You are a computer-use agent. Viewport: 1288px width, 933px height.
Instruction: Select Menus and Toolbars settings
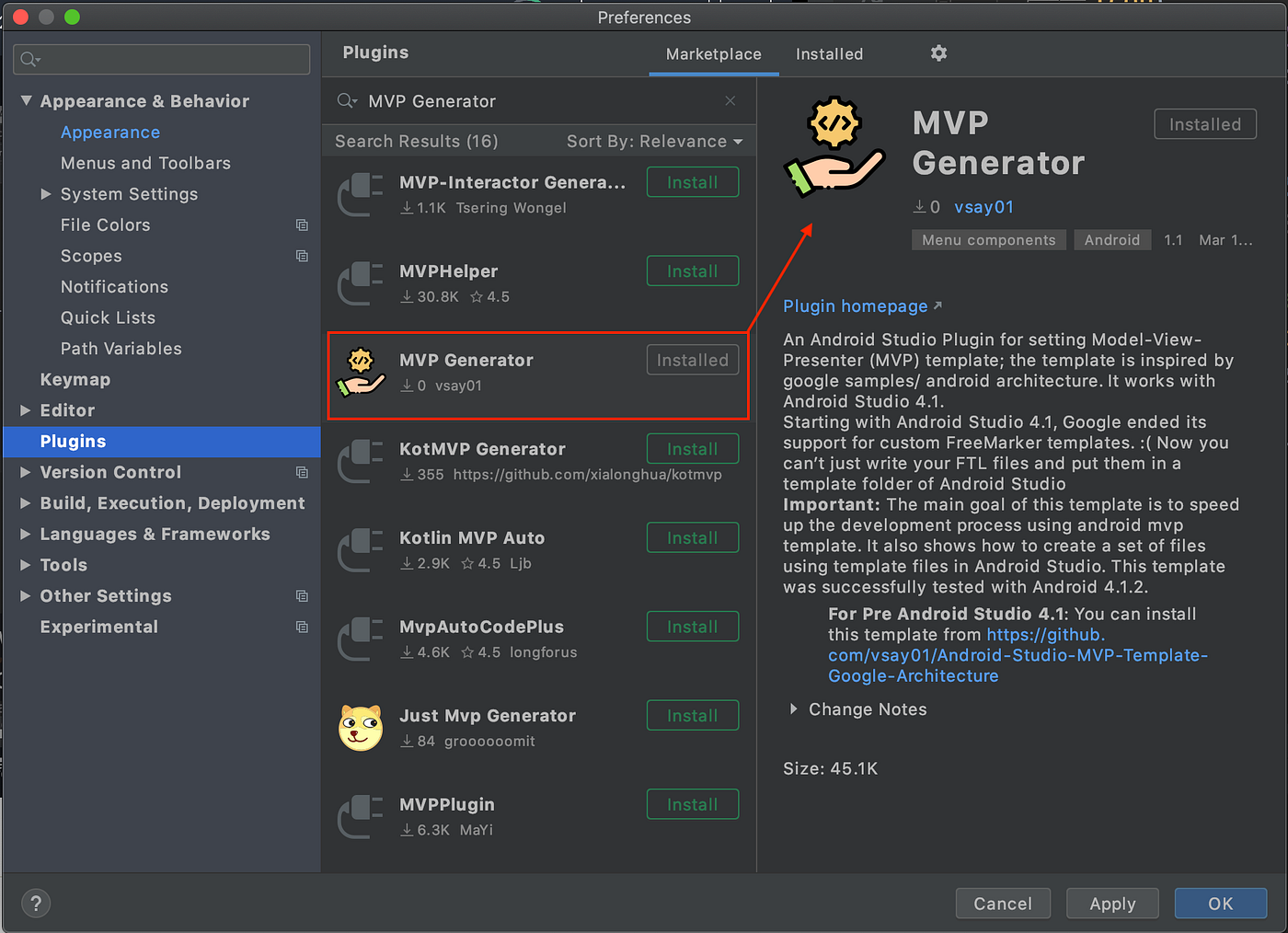tap(145, 164)
